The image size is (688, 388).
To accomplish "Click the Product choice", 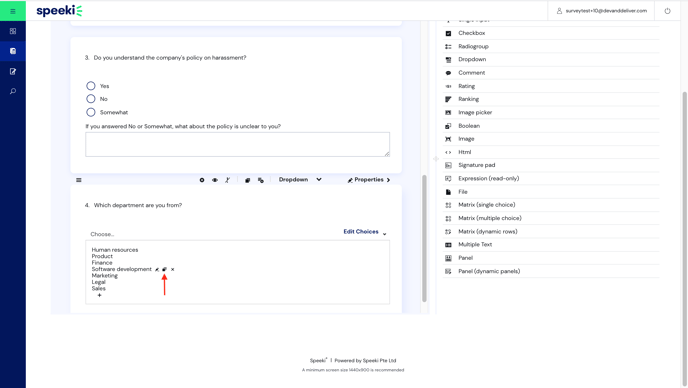I will coord(102,256).
